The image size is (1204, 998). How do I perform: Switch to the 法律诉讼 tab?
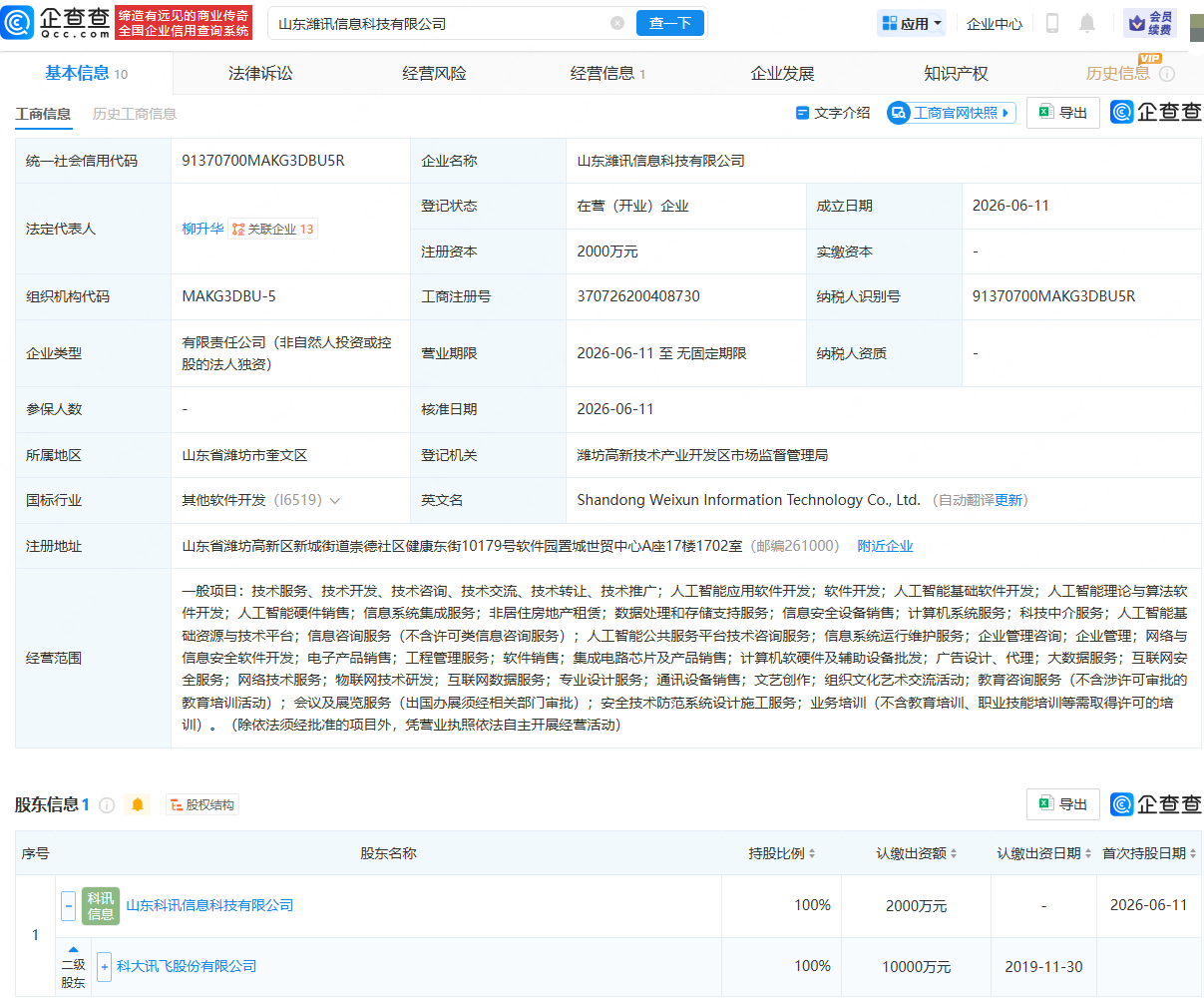coord(260,73)
